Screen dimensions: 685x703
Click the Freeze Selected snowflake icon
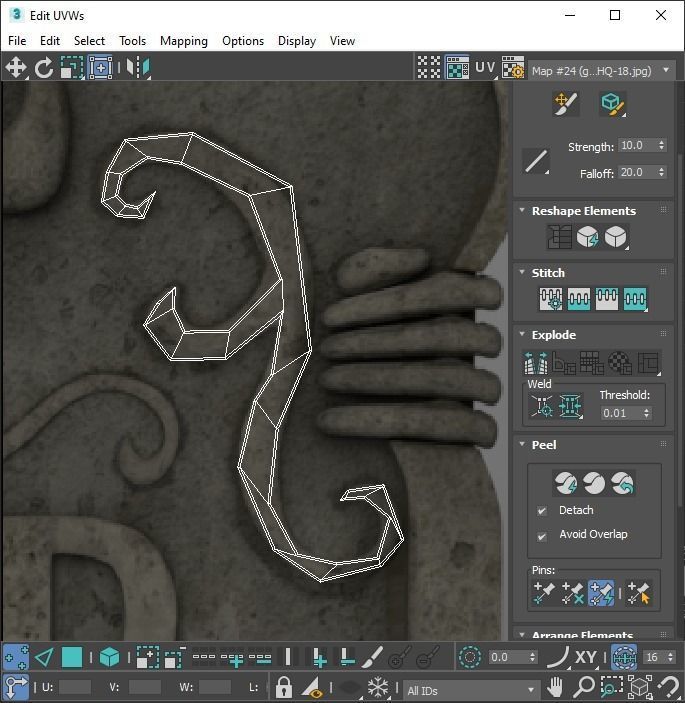click(378, 687)
